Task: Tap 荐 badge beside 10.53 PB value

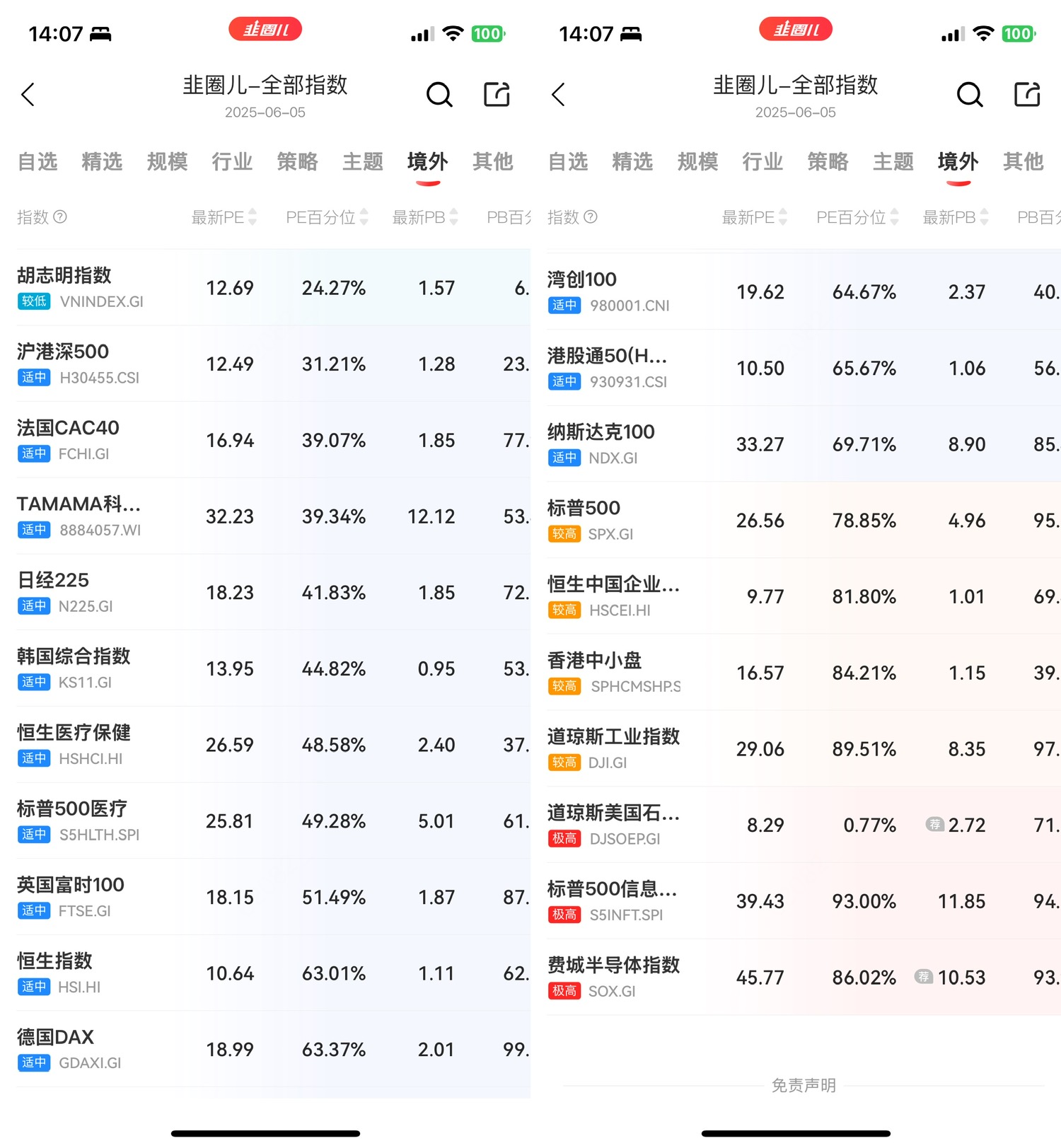Action: point(924,977)
